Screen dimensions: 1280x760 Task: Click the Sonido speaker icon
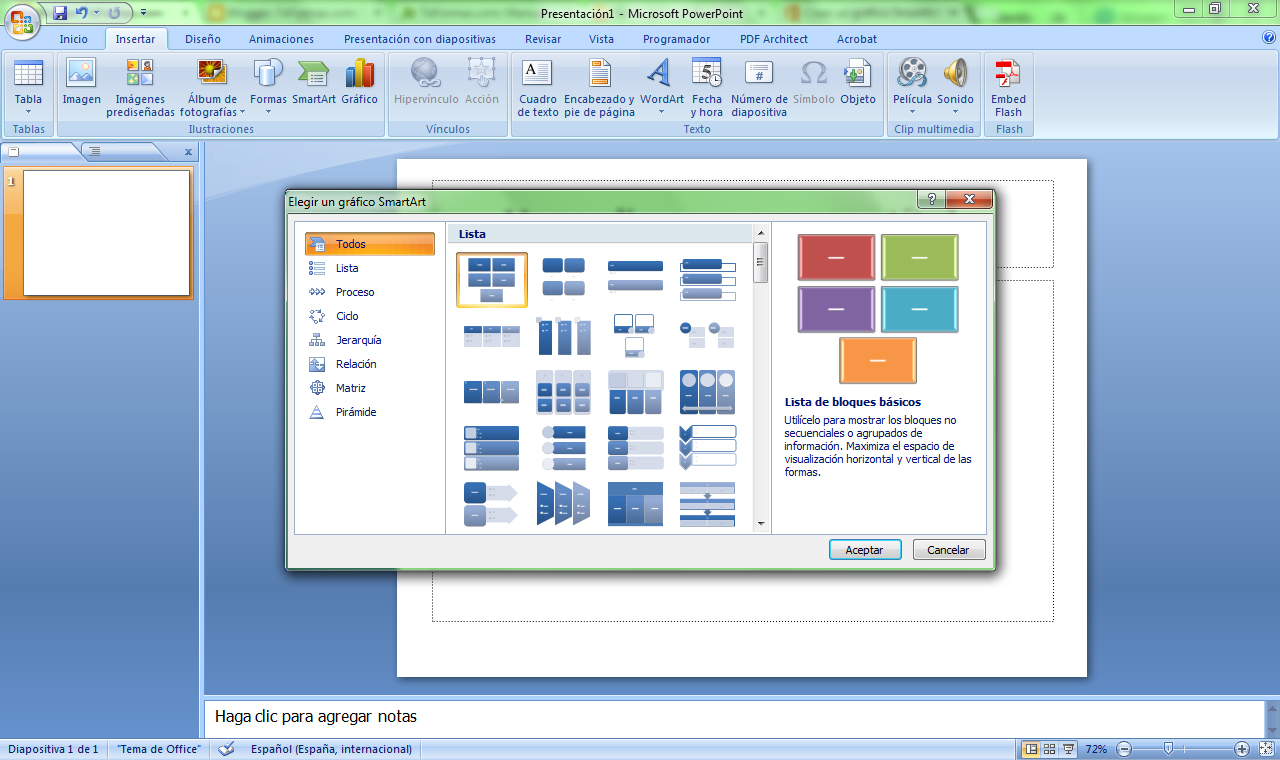coord(955,75)
